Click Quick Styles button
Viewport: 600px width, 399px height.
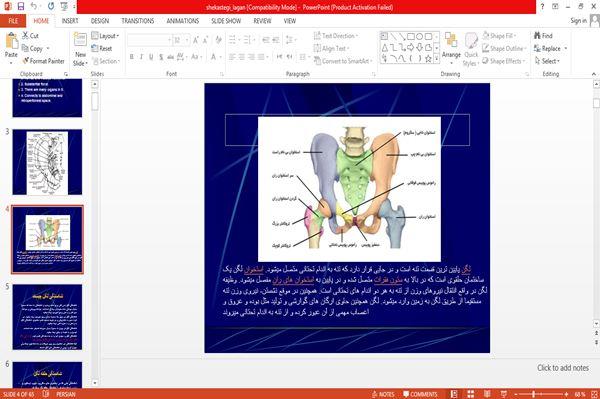471,49
